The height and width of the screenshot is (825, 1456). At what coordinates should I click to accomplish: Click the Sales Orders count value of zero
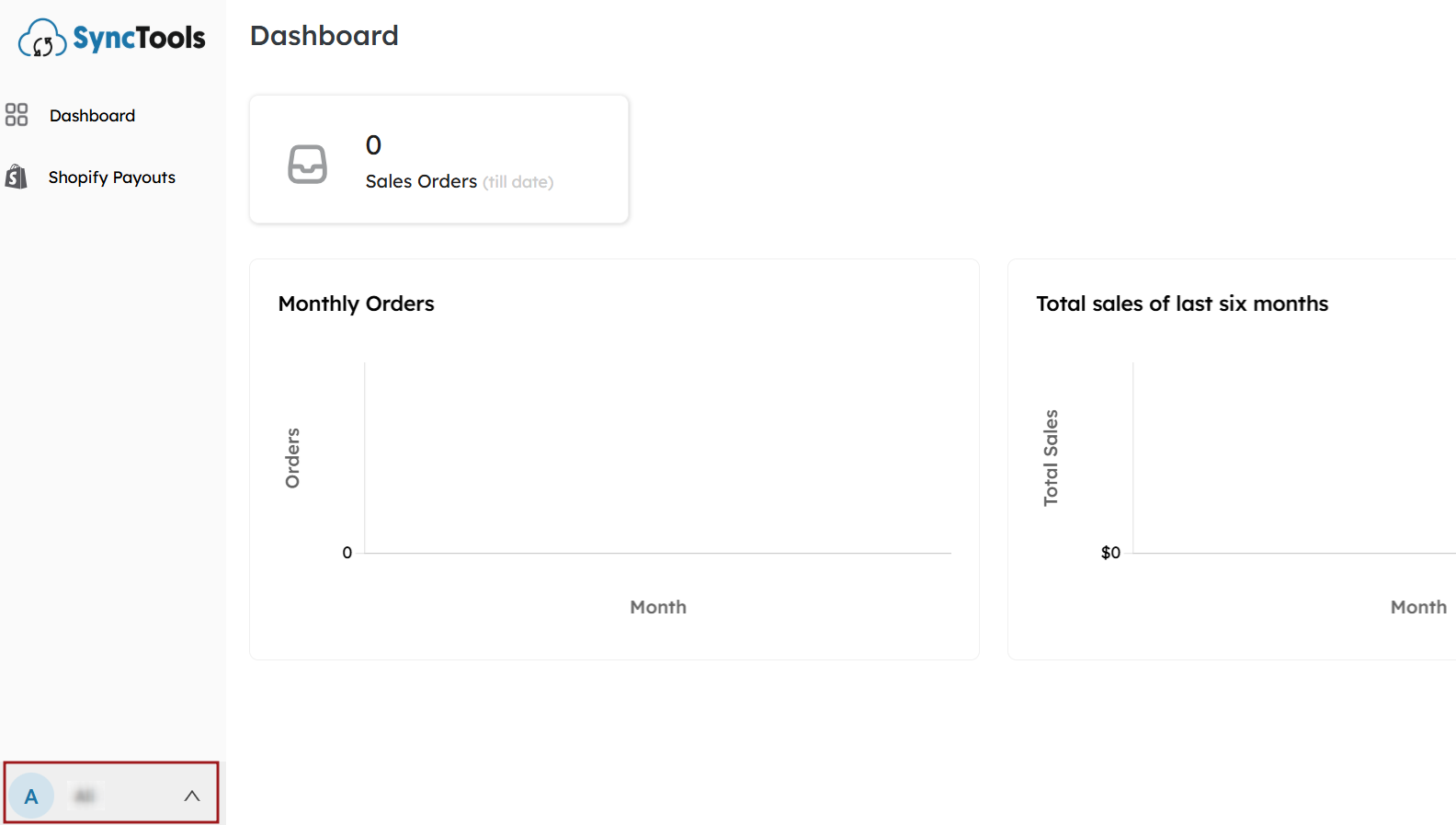pyautogui.click(x=373, y=145)
